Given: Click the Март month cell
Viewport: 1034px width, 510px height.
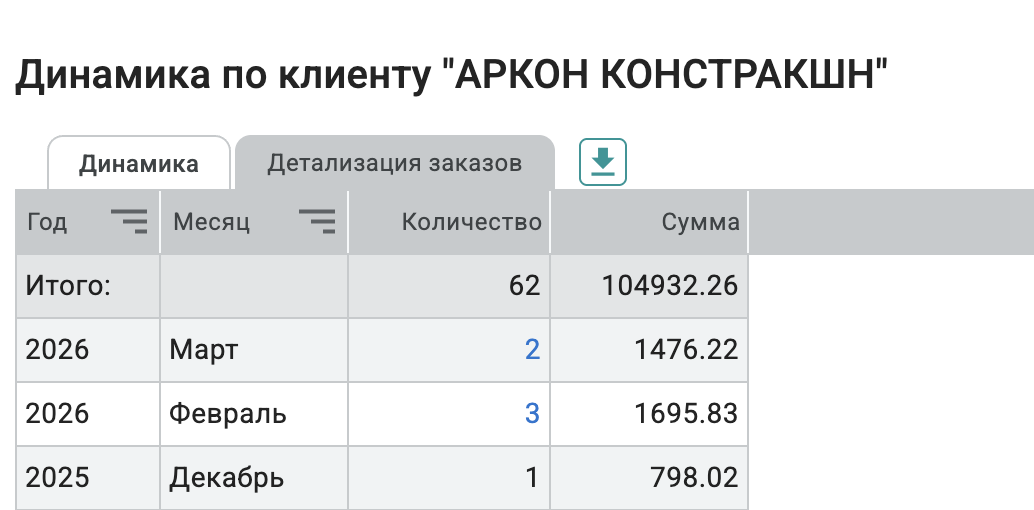Looking at the screenshot, I should pos(204,350).
